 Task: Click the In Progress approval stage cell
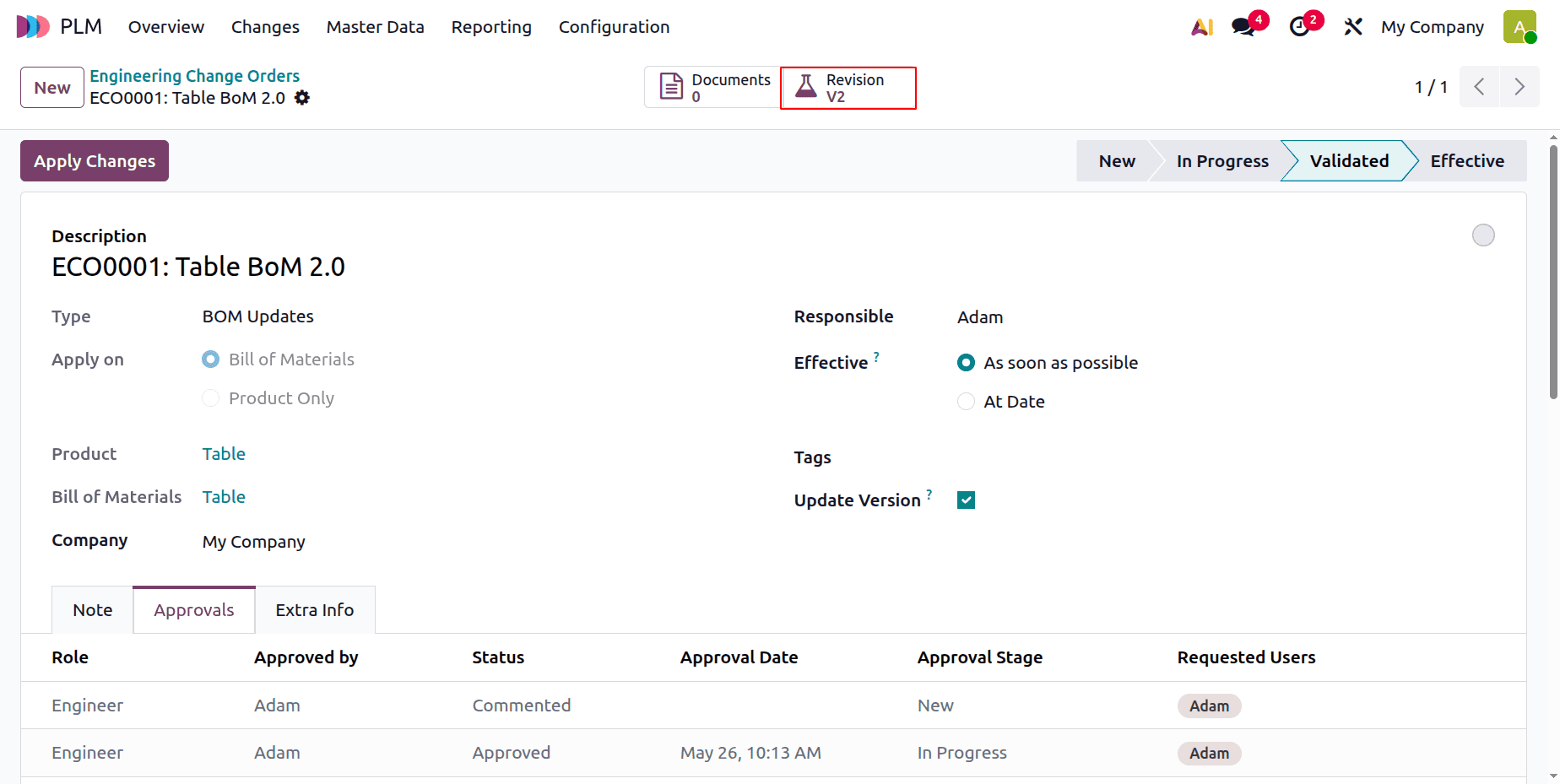coord(962,753)
